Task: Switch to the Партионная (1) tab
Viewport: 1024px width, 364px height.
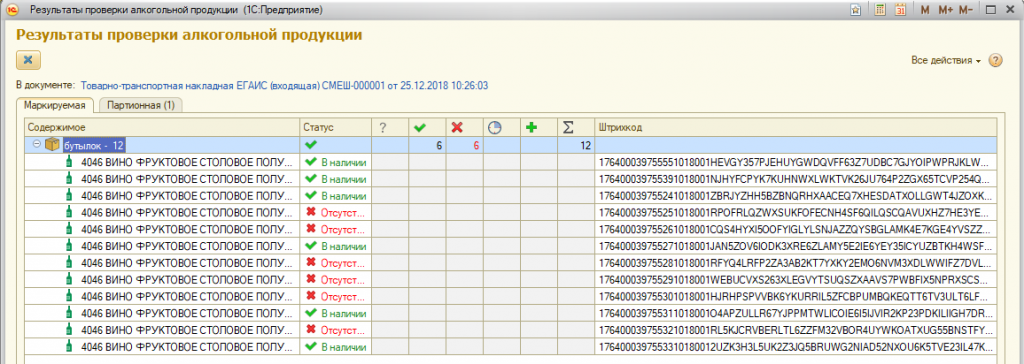Action: [x=141, y=105]
